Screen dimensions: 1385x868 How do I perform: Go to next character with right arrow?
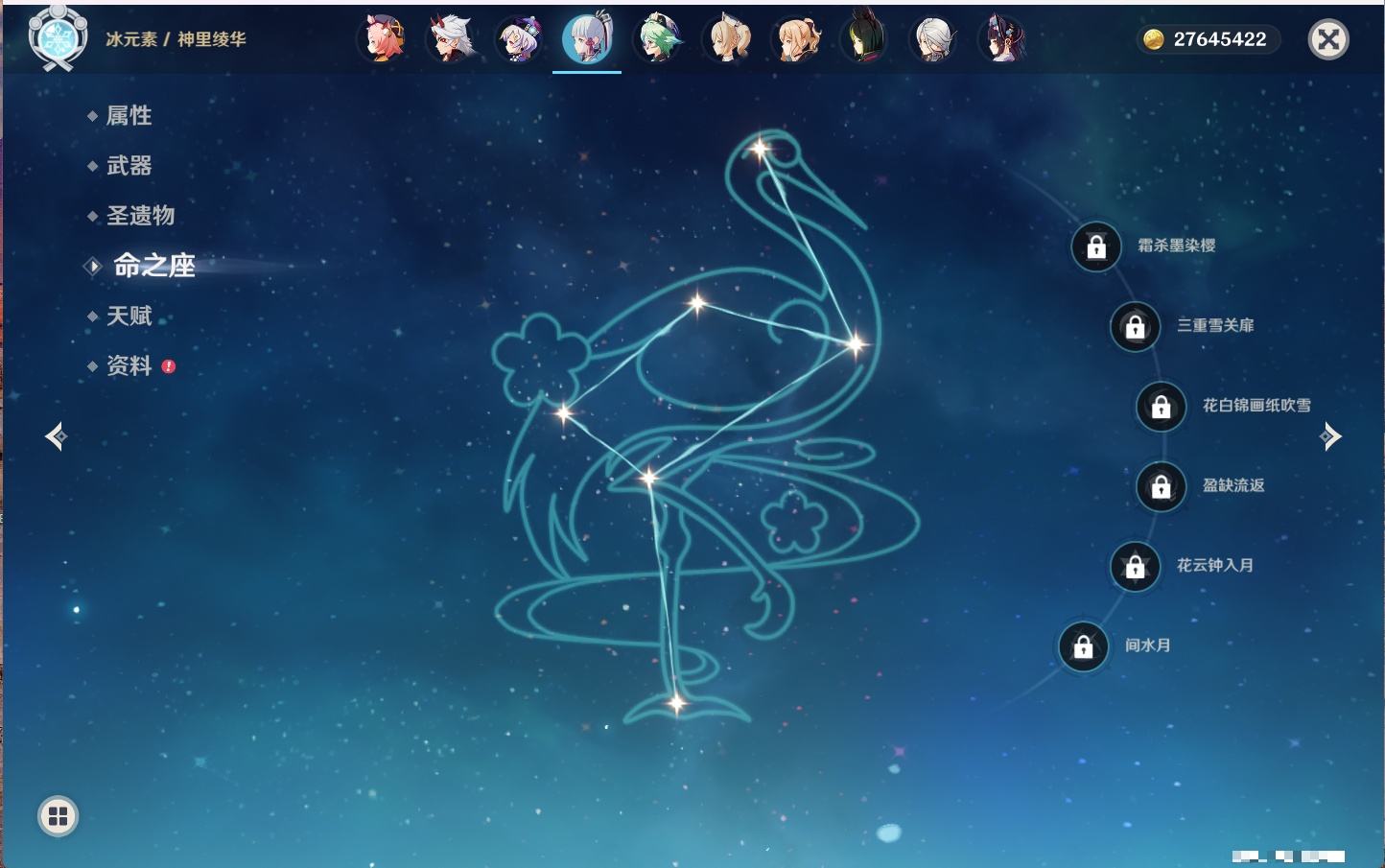(x=1330, y=436)
